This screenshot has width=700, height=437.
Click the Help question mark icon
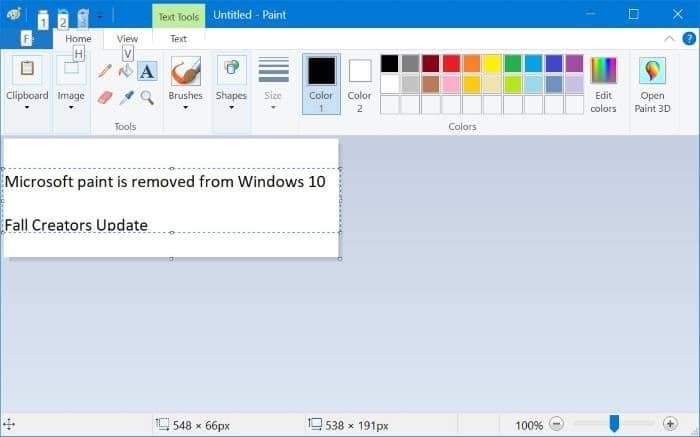(689, 38)
